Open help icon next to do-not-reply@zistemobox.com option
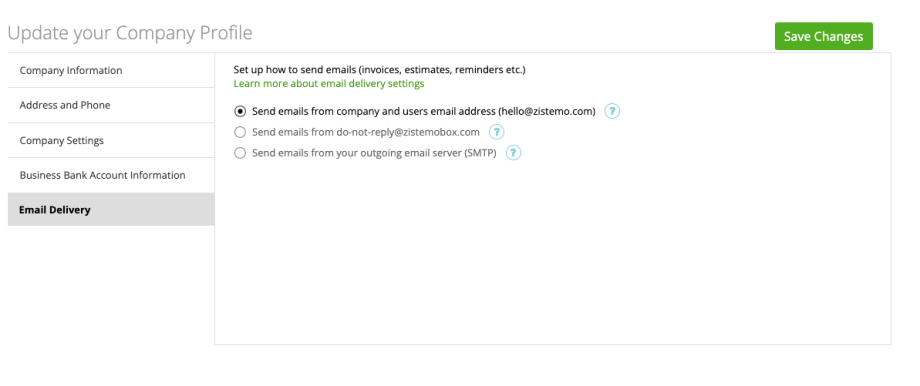The height and width of the screenshot is (386, 920). [496, 132]
